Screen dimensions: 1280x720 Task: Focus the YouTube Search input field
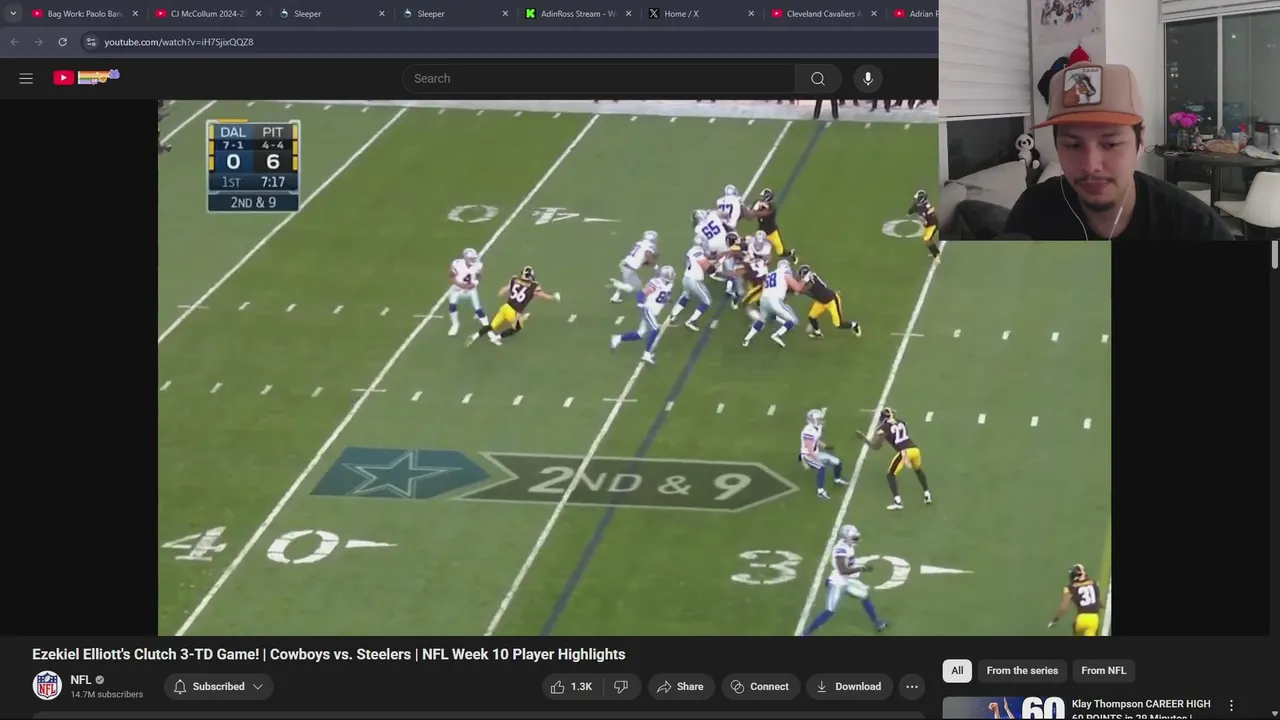(599, 78)
